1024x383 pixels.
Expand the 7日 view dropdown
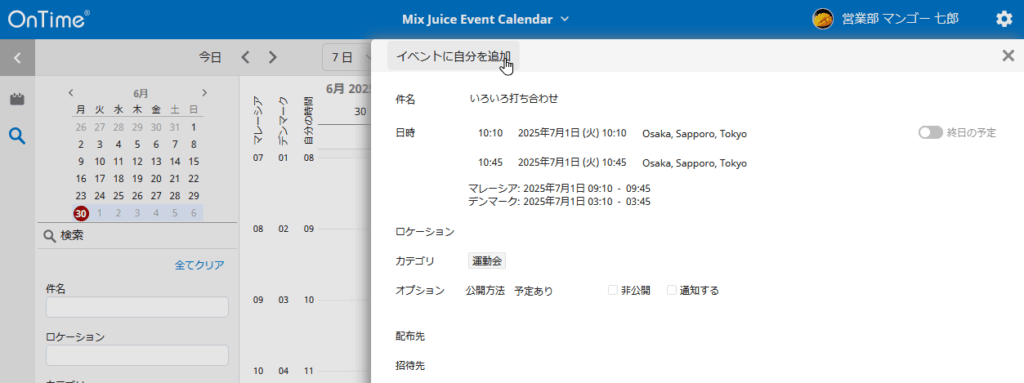pyautogui.click(x=346, y=58)
